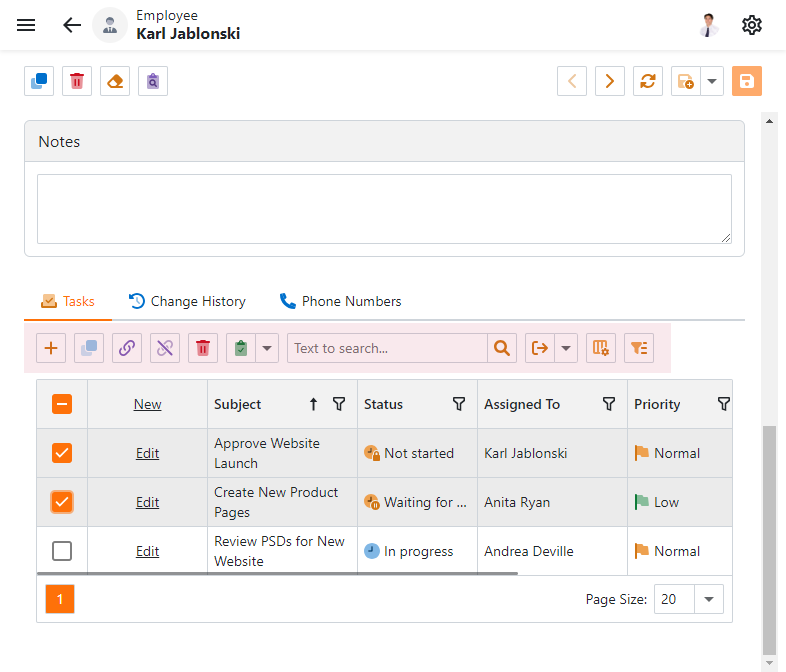Expand the export dropdown arrow
Viewport: 786px width, 672px height.
(566, 348)
